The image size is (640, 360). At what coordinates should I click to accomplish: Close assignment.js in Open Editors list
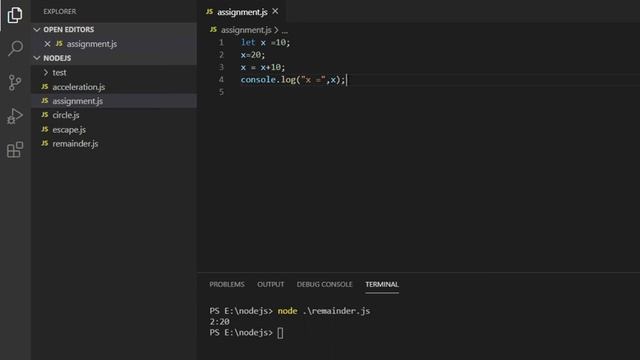pos(47,44)
